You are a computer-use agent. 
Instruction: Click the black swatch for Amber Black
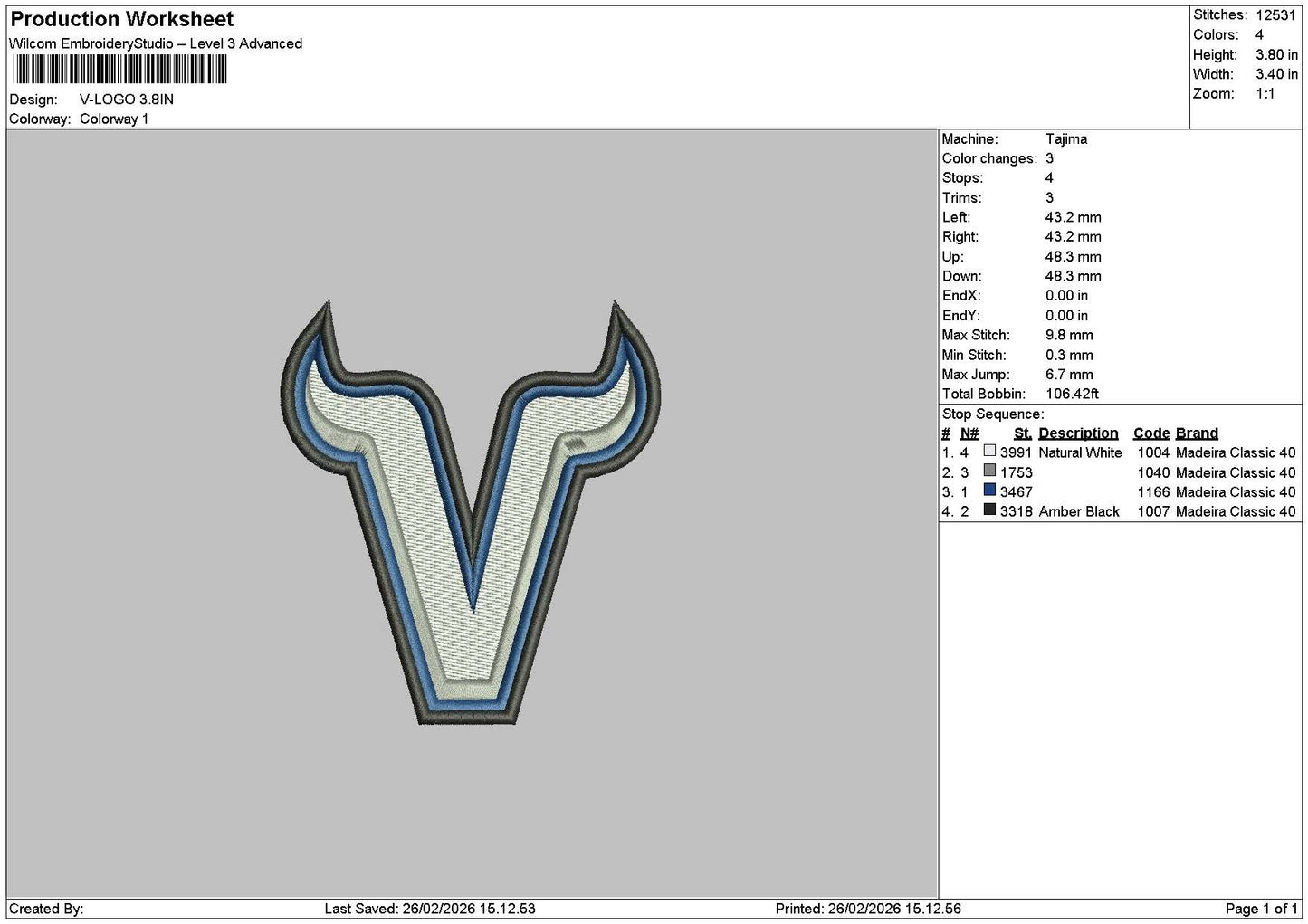click(x=989, y=510)
